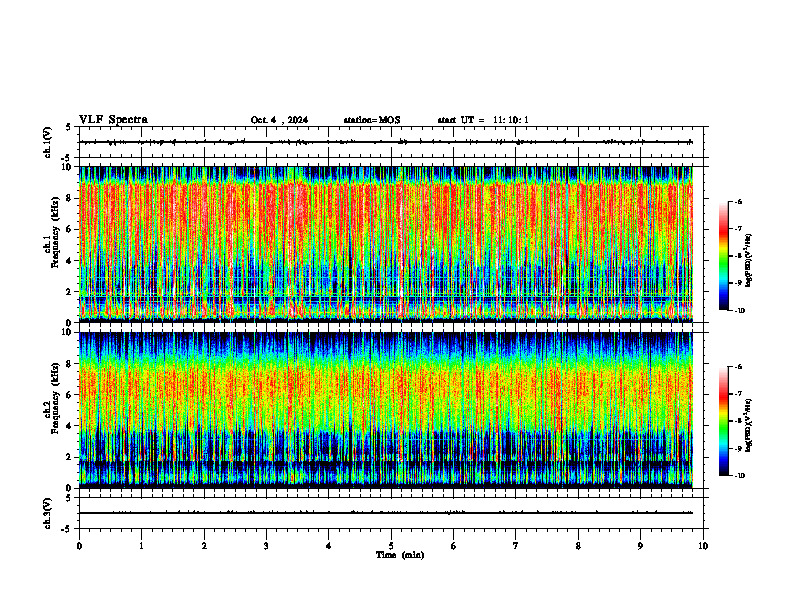Click the "-10" label on ch.2 colorbar
792x612 pixels.
click(x=739, y=476)
